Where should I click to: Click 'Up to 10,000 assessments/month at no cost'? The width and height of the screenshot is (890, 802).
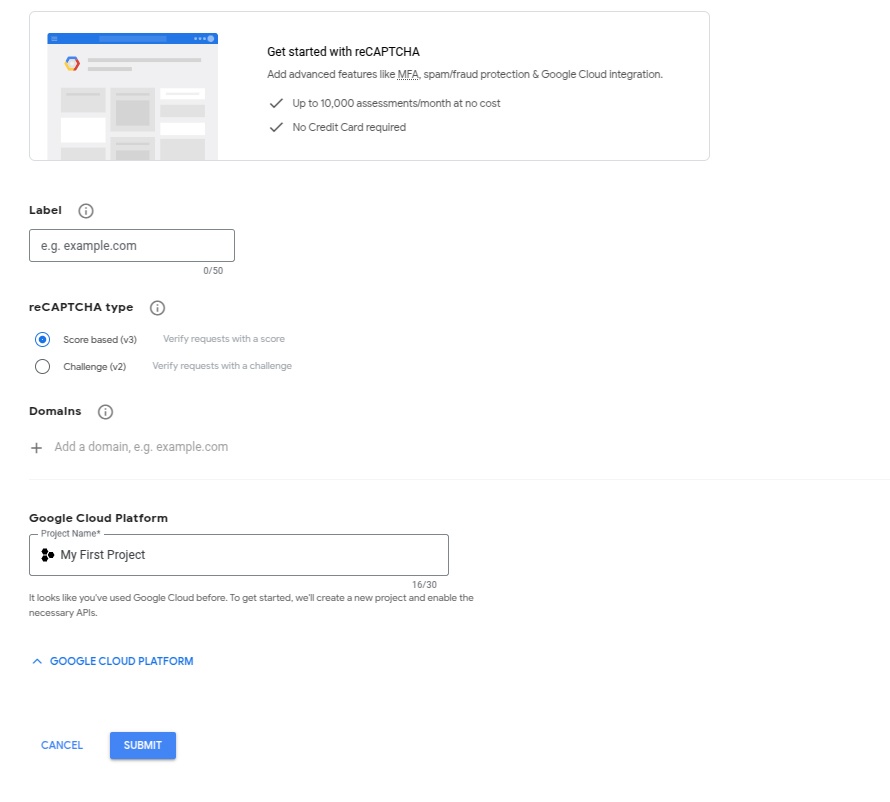pyautogui.click(x=396, y=103)
